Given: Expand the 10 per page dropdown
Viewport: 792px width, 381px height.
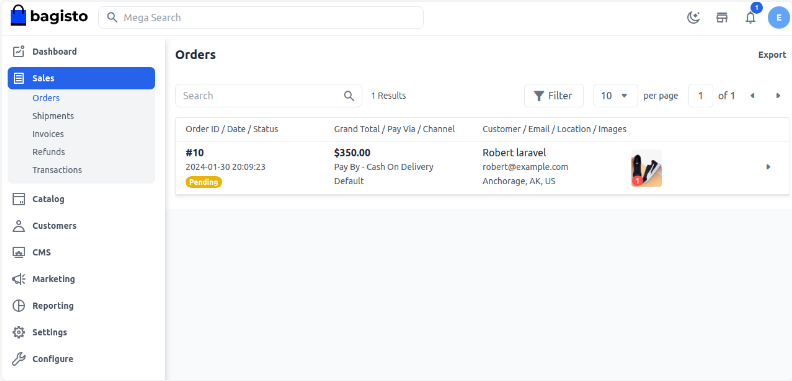Looking at the screenshot, I should [615, 96].
